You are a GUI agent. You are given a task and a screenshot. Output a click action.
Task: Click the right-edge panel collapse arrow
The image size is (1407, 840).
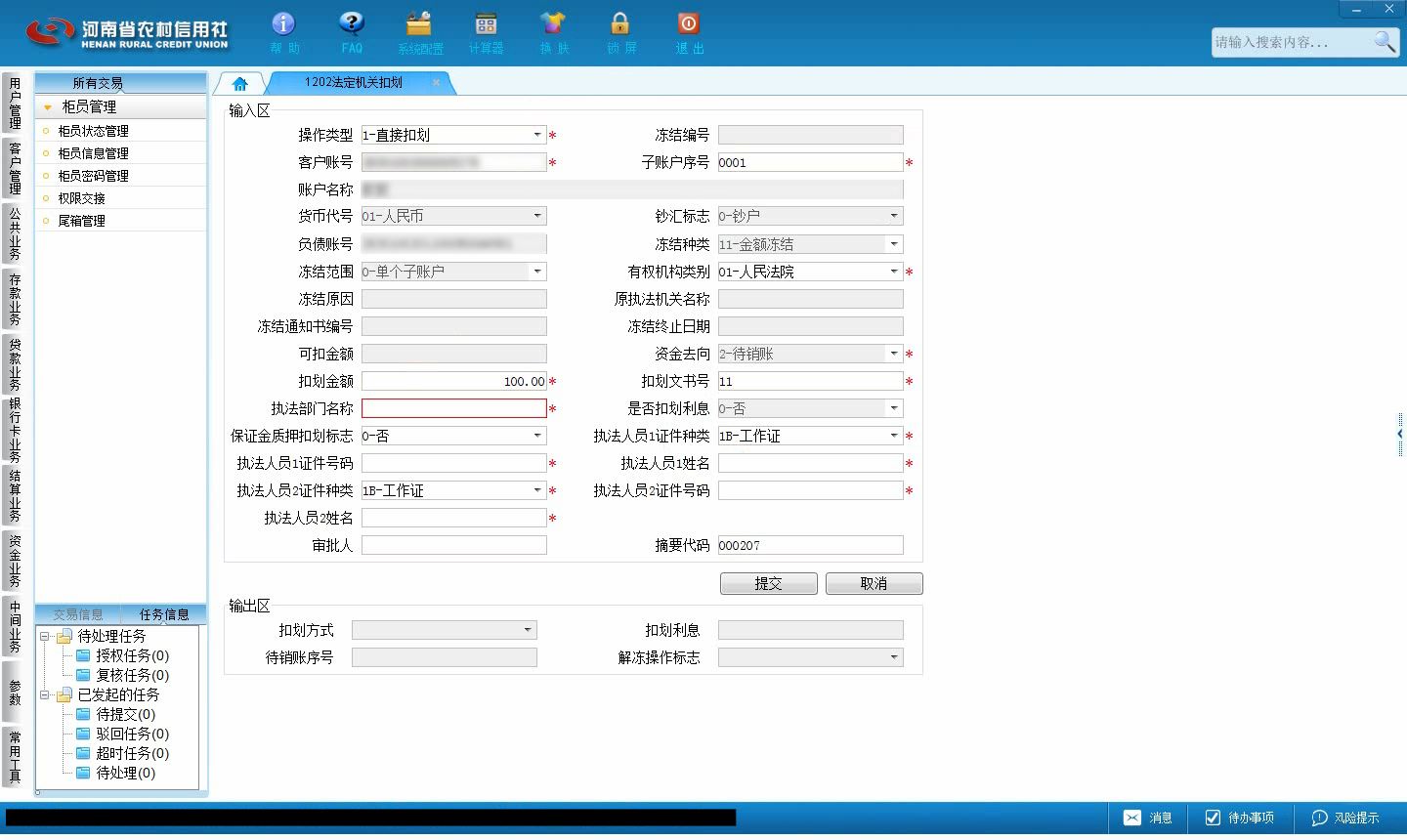coord(1400,434)
